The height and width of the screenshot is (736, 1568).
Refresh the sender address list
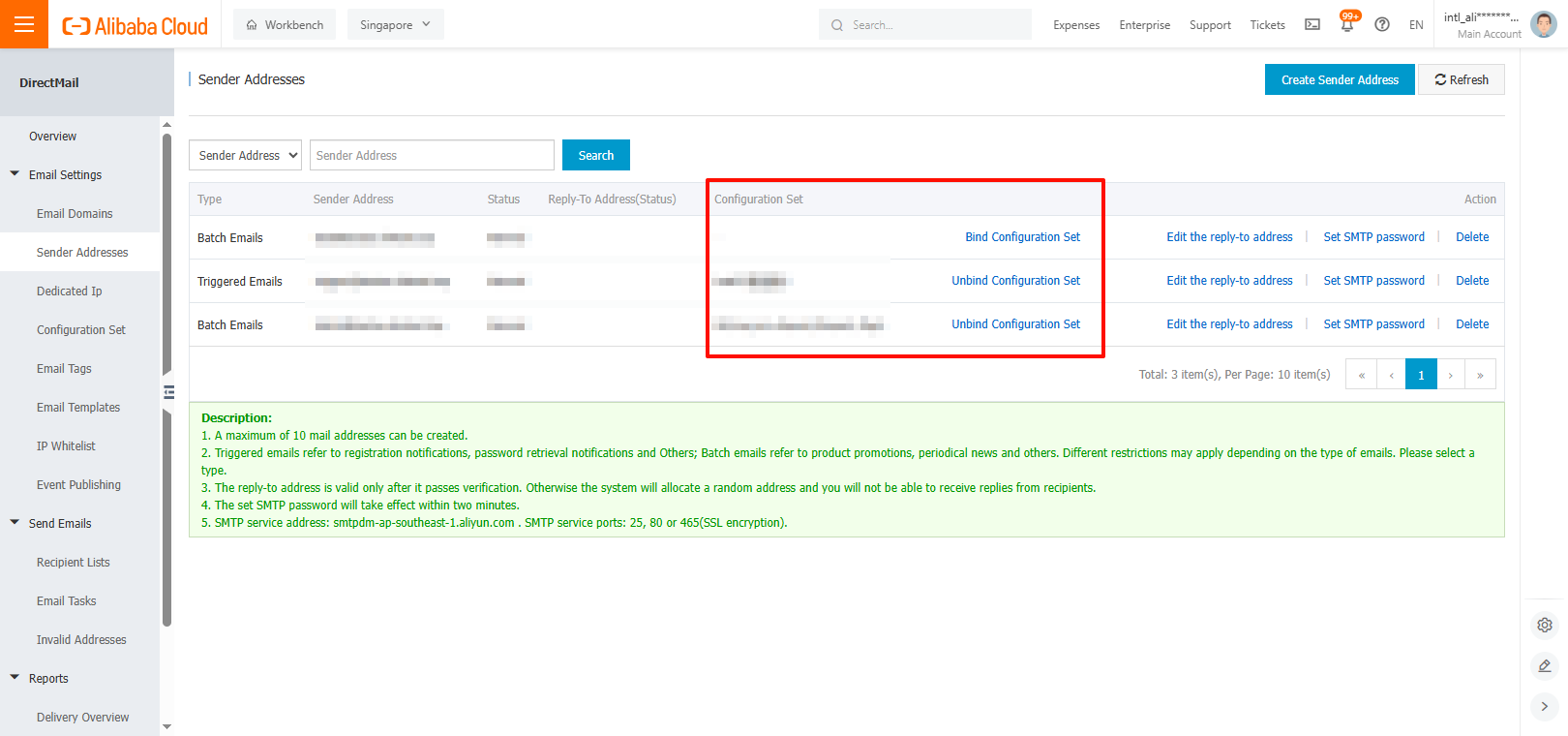tap(1462, 79)
